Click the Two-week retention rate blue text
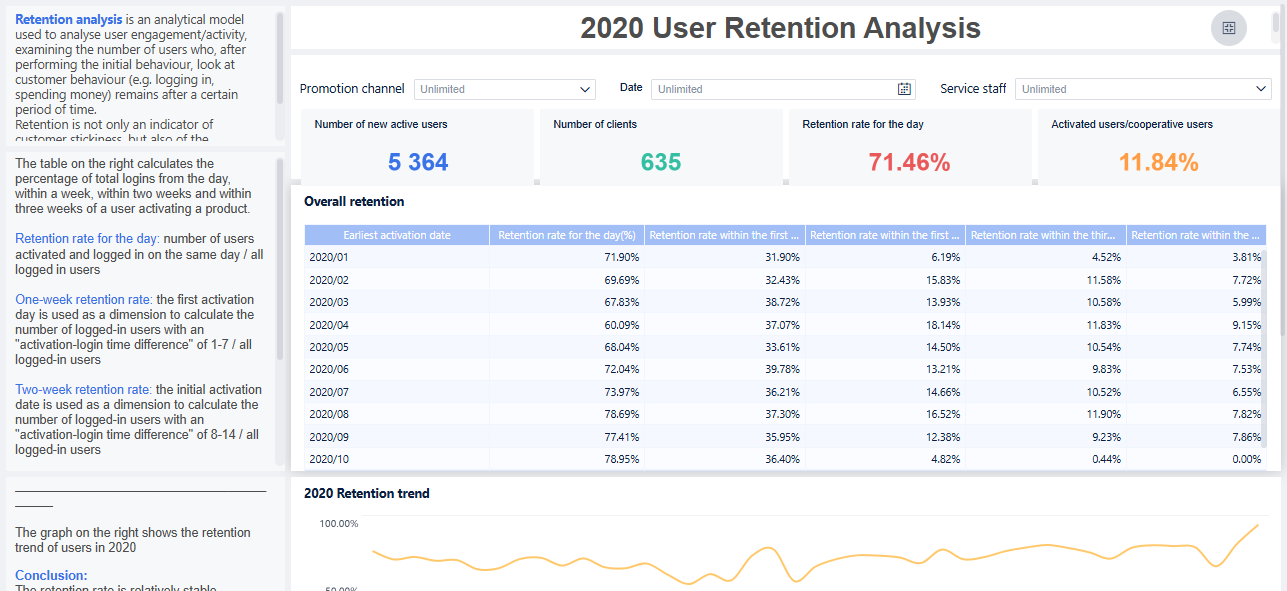The image size is (1287, 591). click(x=83, y=389)
